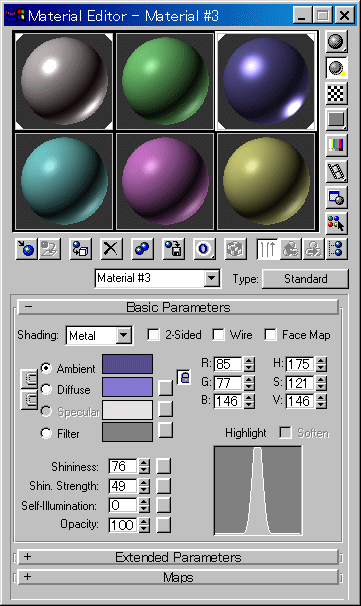
Task: Select the grey sphere material slot
Action: coord(64,81)
